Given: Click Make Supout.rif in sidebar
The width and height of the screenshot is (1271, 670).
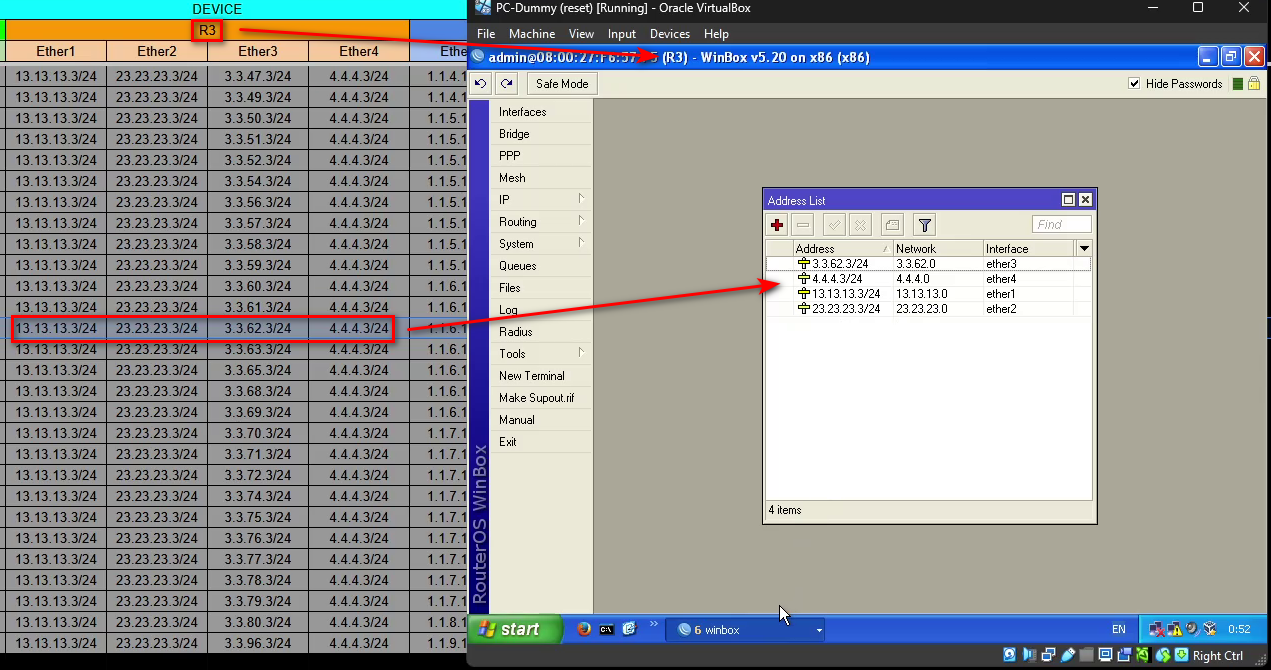Looking at the screenshot, I should 542,398.
